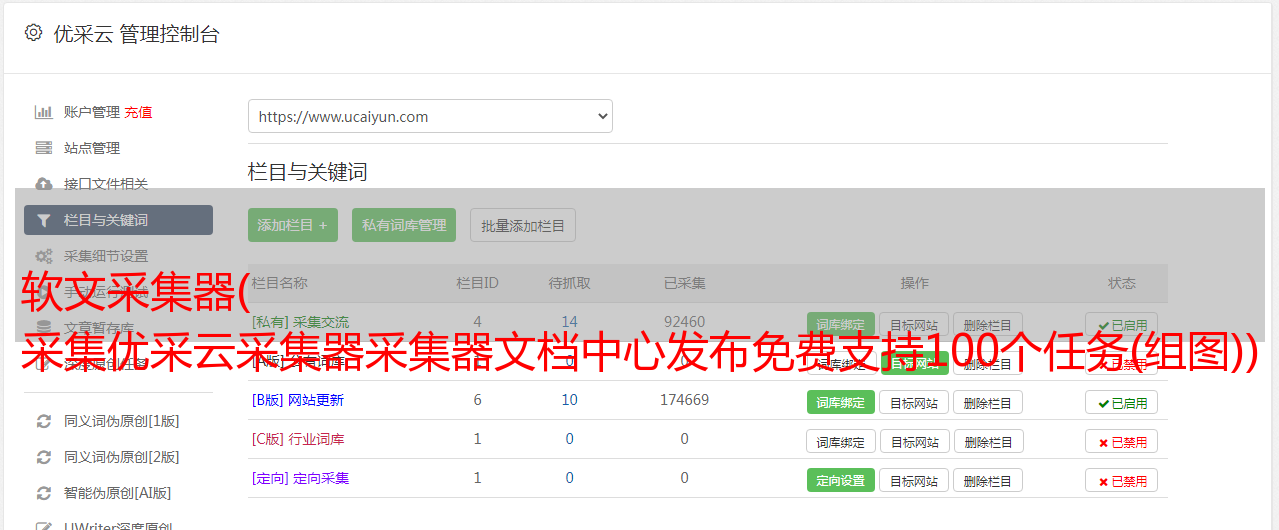Click the cloud icon for 接口文件相关
1279x530 pixels.
pos(43,184)
